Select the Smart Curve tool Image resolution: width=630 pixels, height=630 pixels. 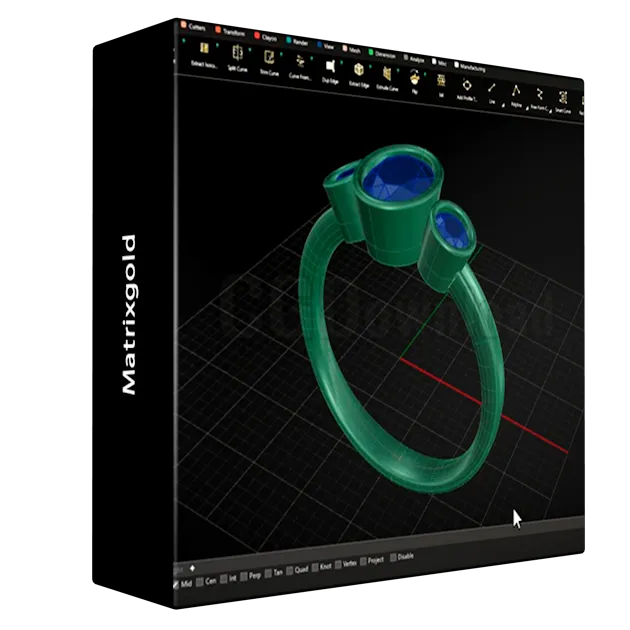562,102
